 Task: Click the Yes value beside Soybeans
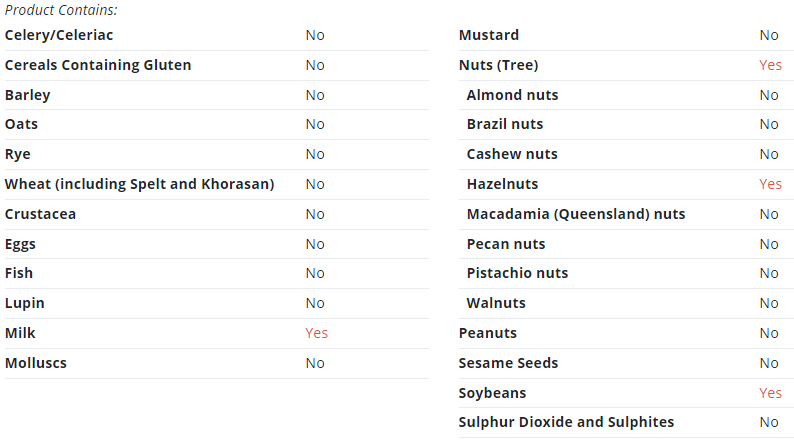[x=770, y=393]
